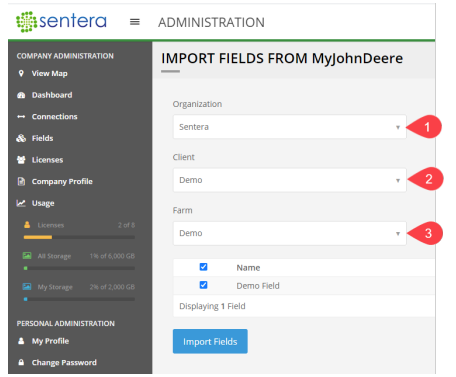Click the Fields icon in sidebar
The width and height of the screenshot is (456, 377).
[x=21, y=138]
